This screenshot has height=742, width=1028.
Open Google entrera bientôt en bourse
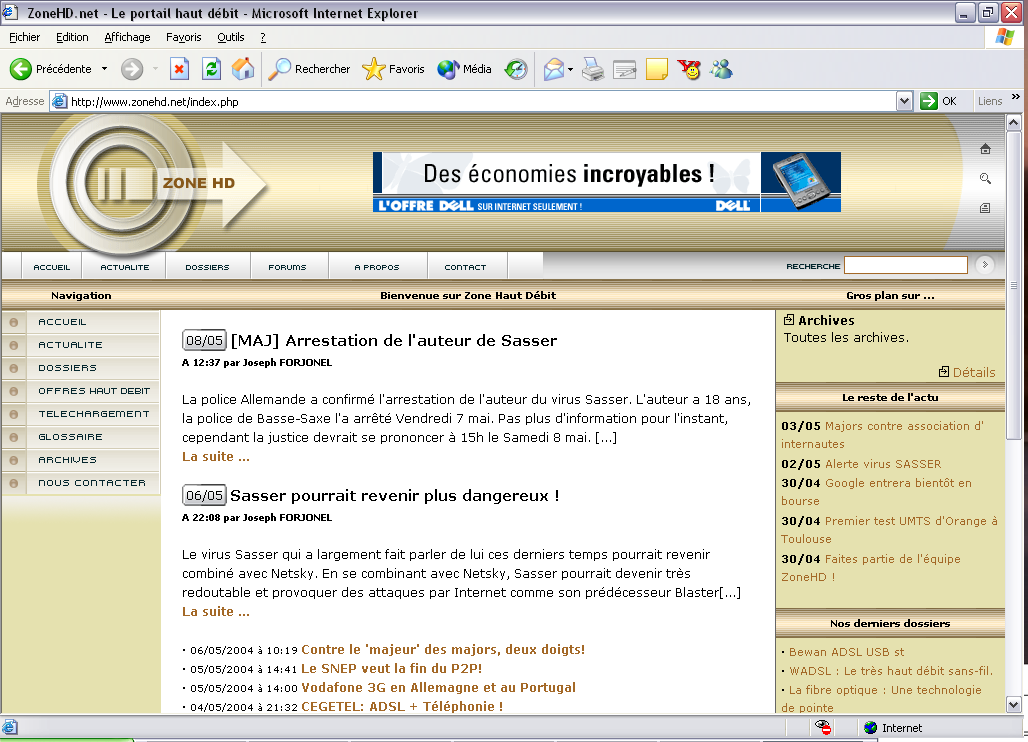[x=877, y=492]
